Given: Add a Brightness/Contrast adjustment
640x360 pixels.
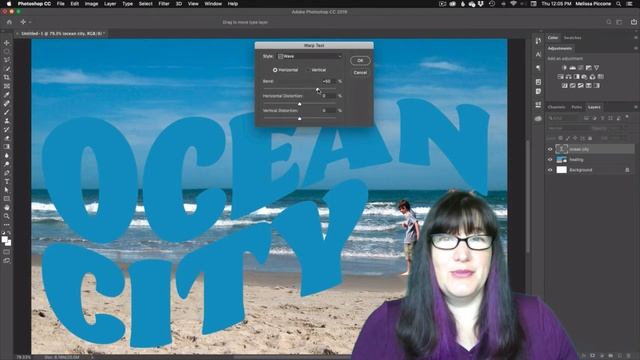Looking at the screenshot, I should coord(564,68).
